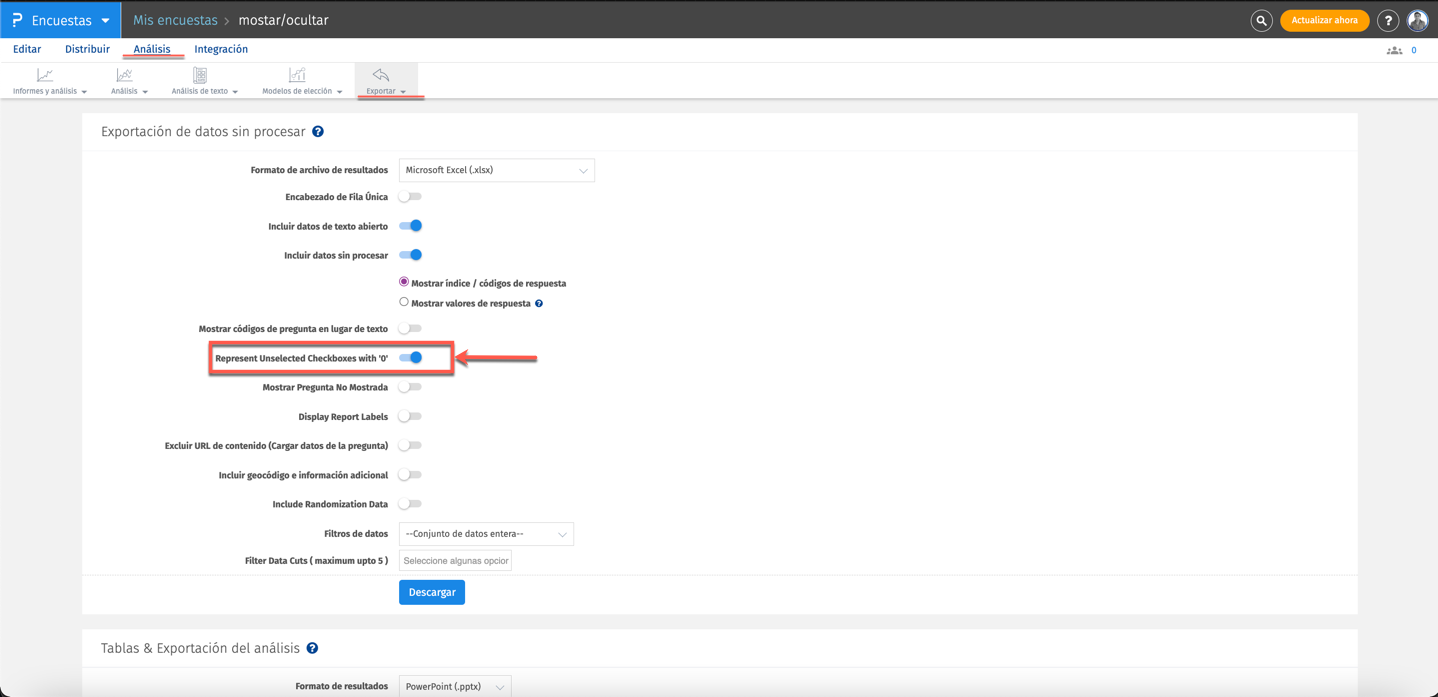Click the Actualizar ahora button
Image resolution: width=1438 pixels, height=697 pixels.
(1324, 20)
